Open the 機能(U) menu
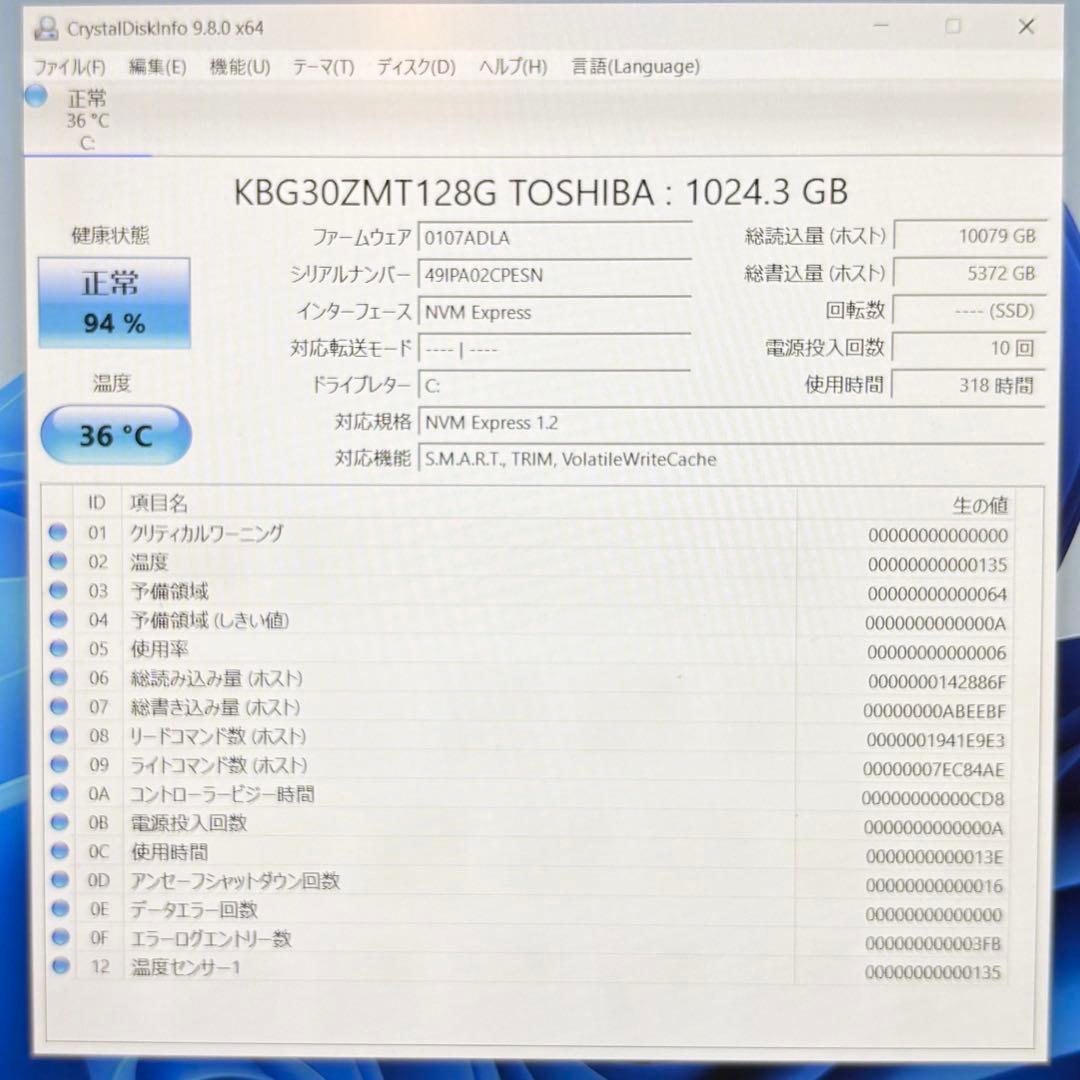 (x=238, y=67)
